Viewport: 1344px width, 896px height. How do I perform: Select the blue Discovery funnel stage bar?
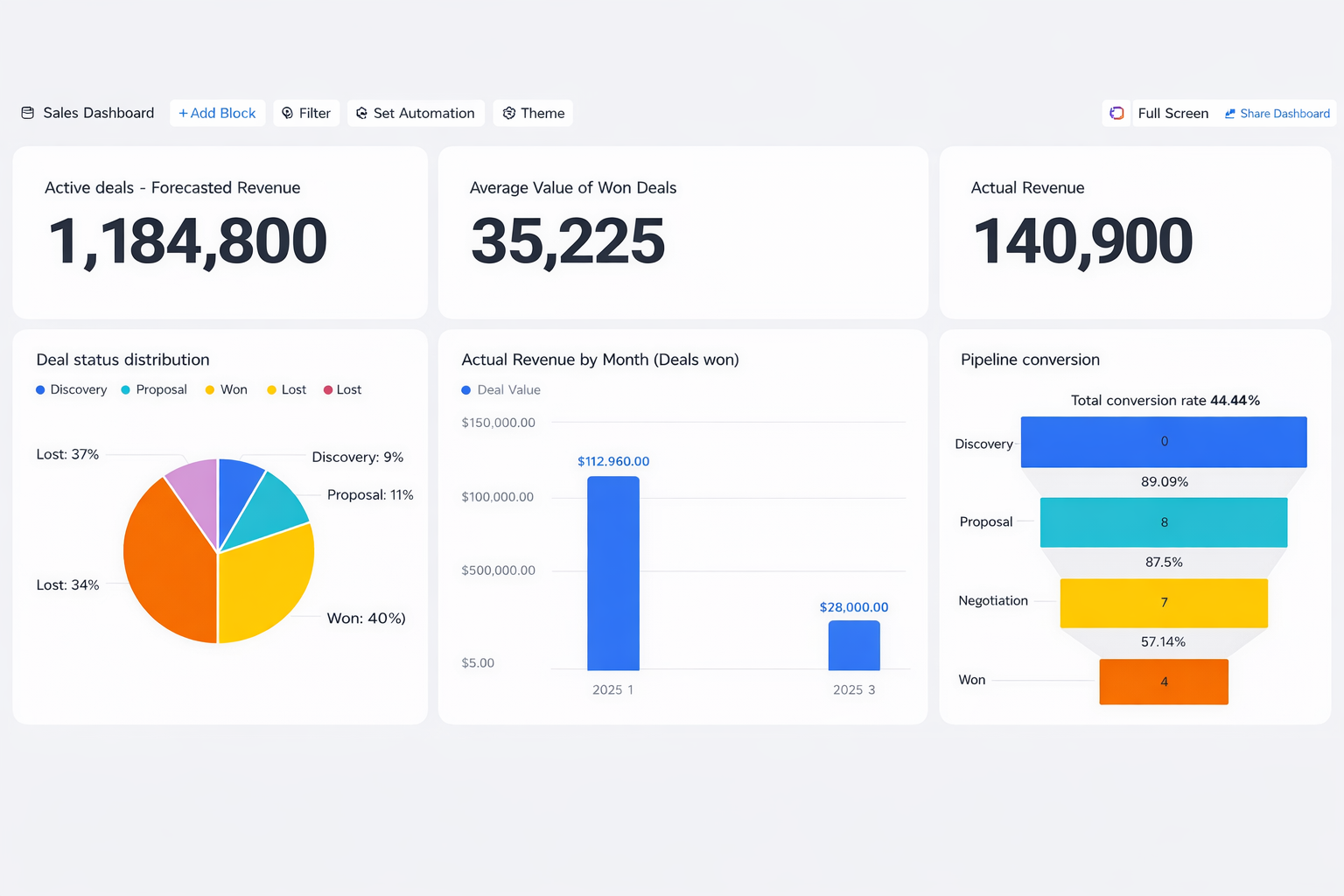[x=1163, y=442]
